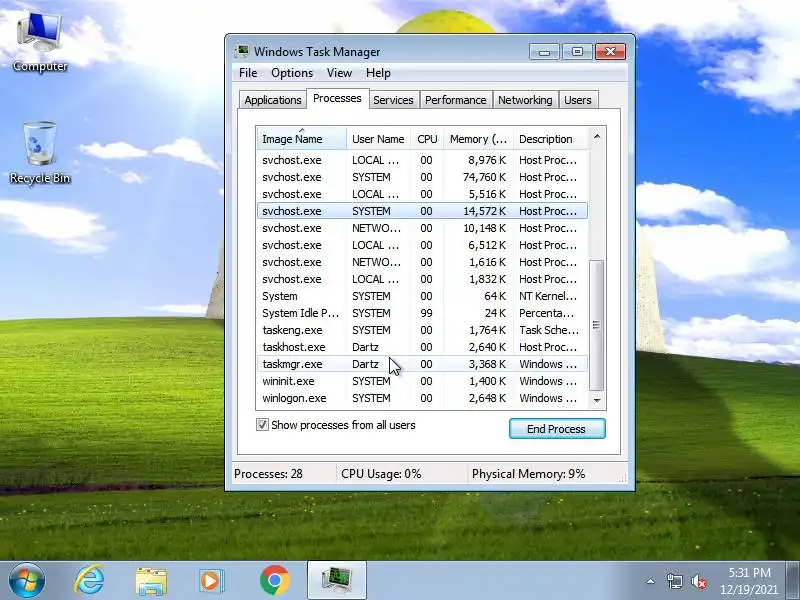The image size is (800, 600).
Task: Select the System Idle Process row
Action: click(x=422, y=313)
